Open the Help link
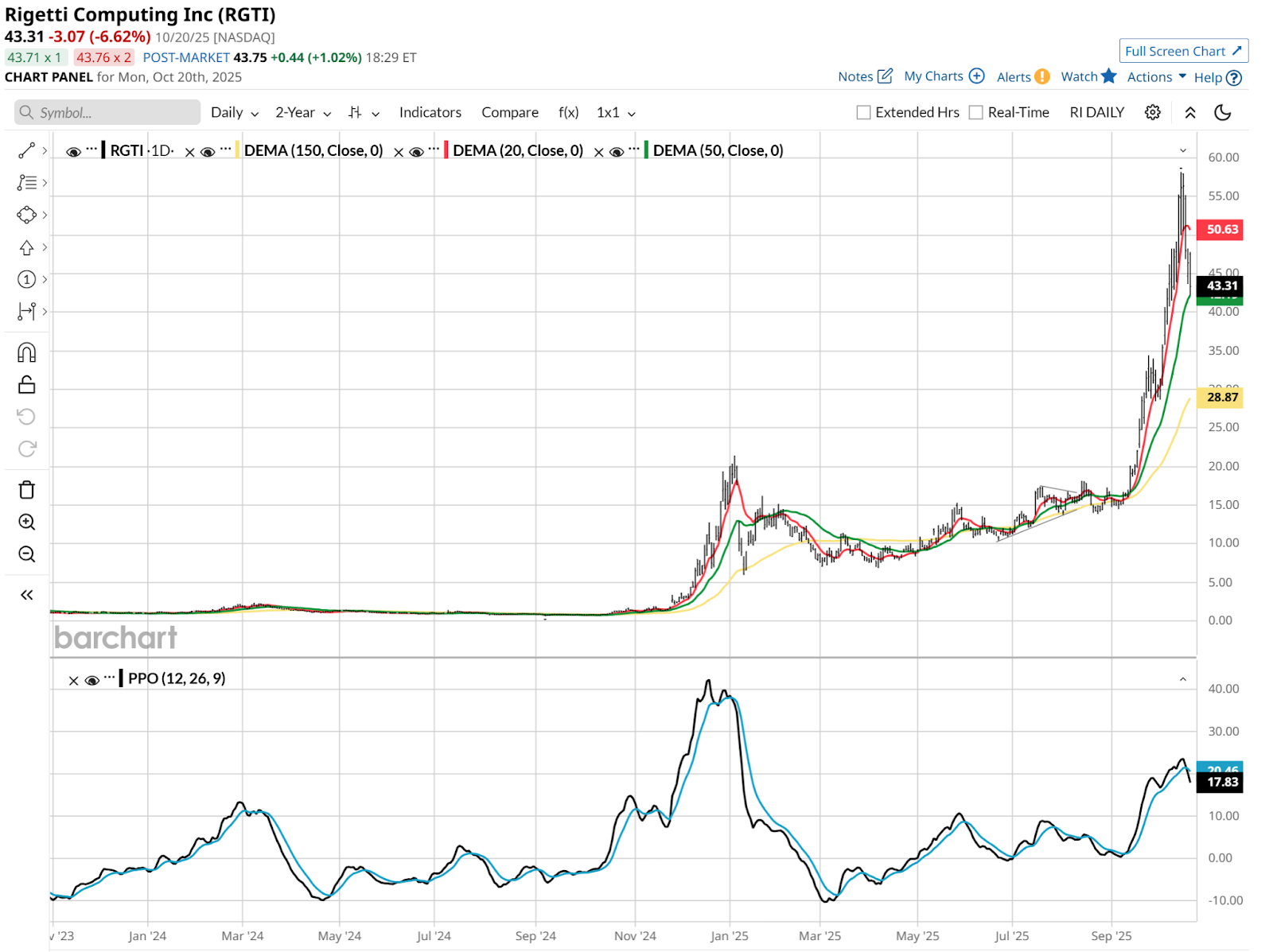The image size is (1273, 952). coord(1208,77)
